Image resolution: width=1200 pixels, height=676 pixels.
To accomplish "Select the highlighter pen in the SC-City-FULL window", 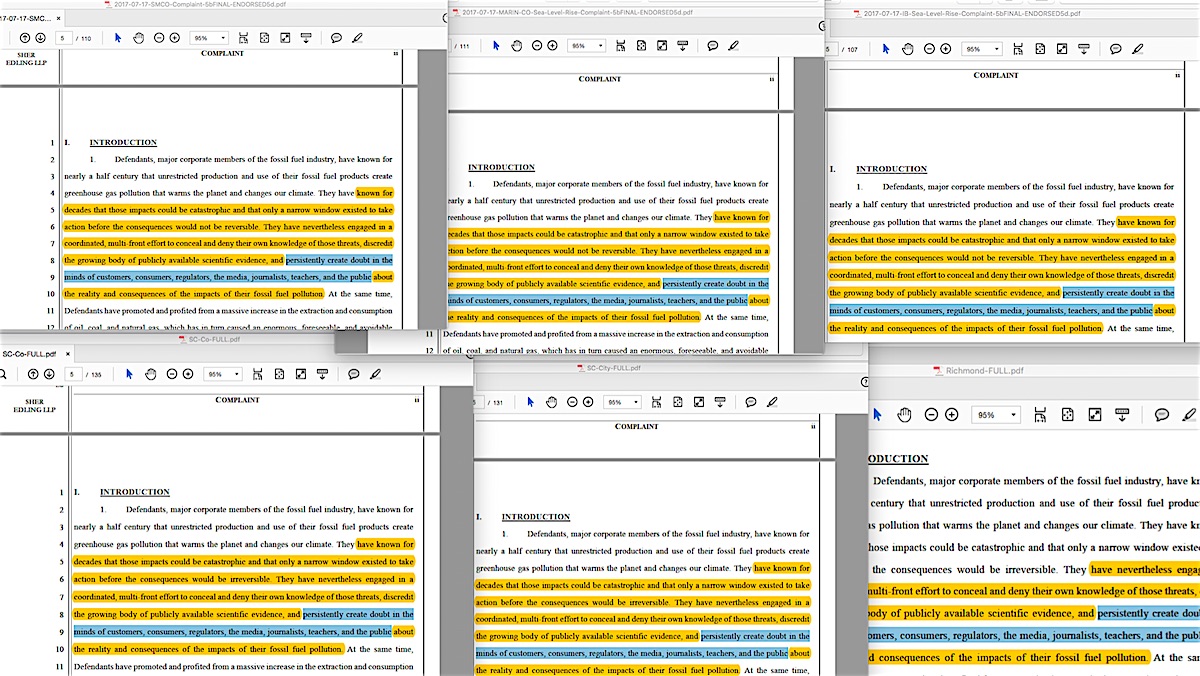I will pyautogui.click(x=771, y=402).
